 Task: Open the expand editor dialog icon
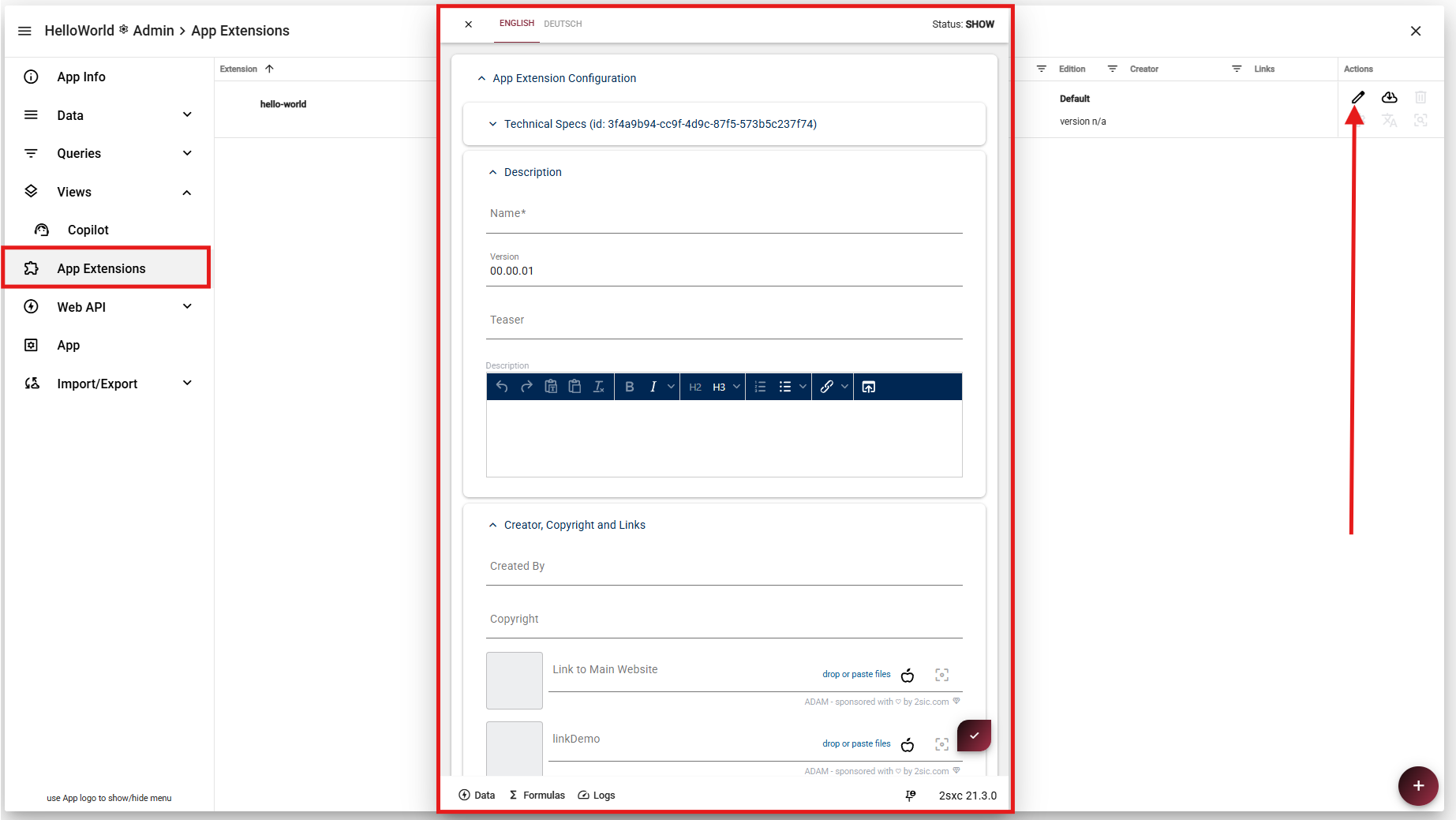[x=868, y=387]
